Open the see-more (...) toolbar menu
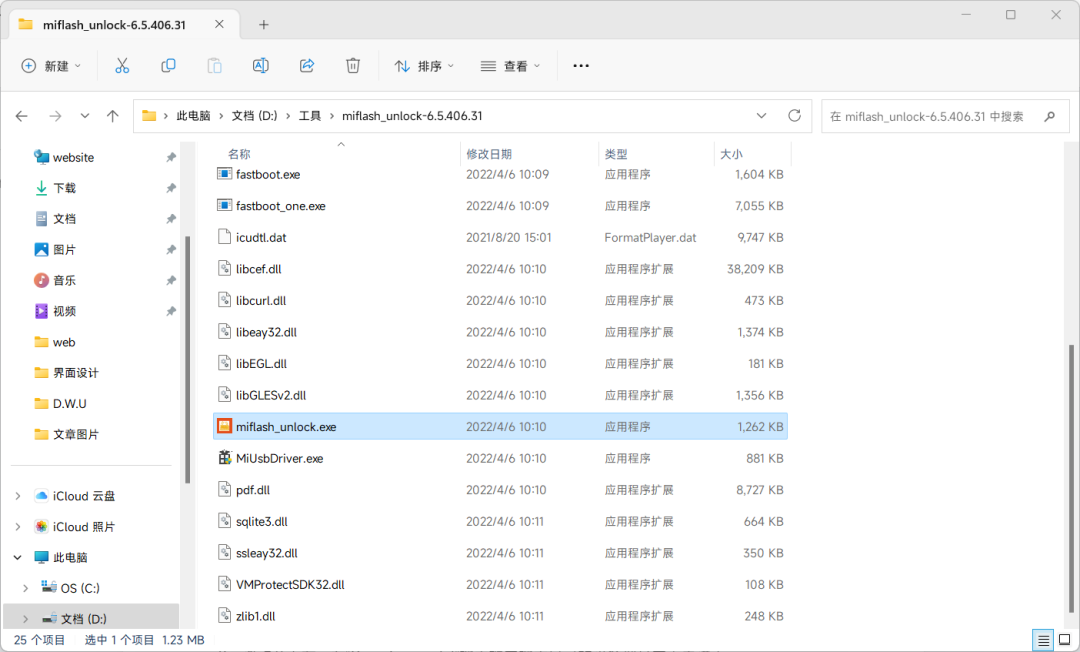Screen dimensions: 1080x652 (580, 65)
